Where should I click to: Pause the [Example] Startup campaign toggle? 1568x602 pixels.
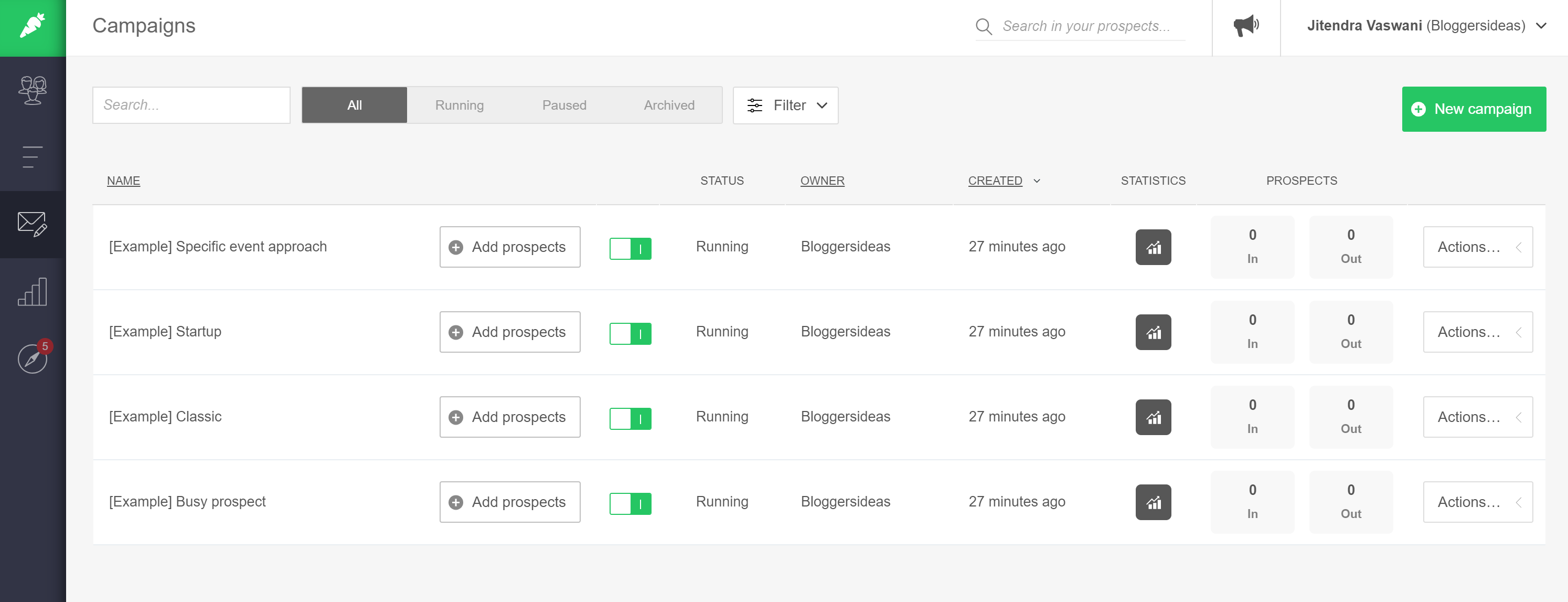[630, 333]
